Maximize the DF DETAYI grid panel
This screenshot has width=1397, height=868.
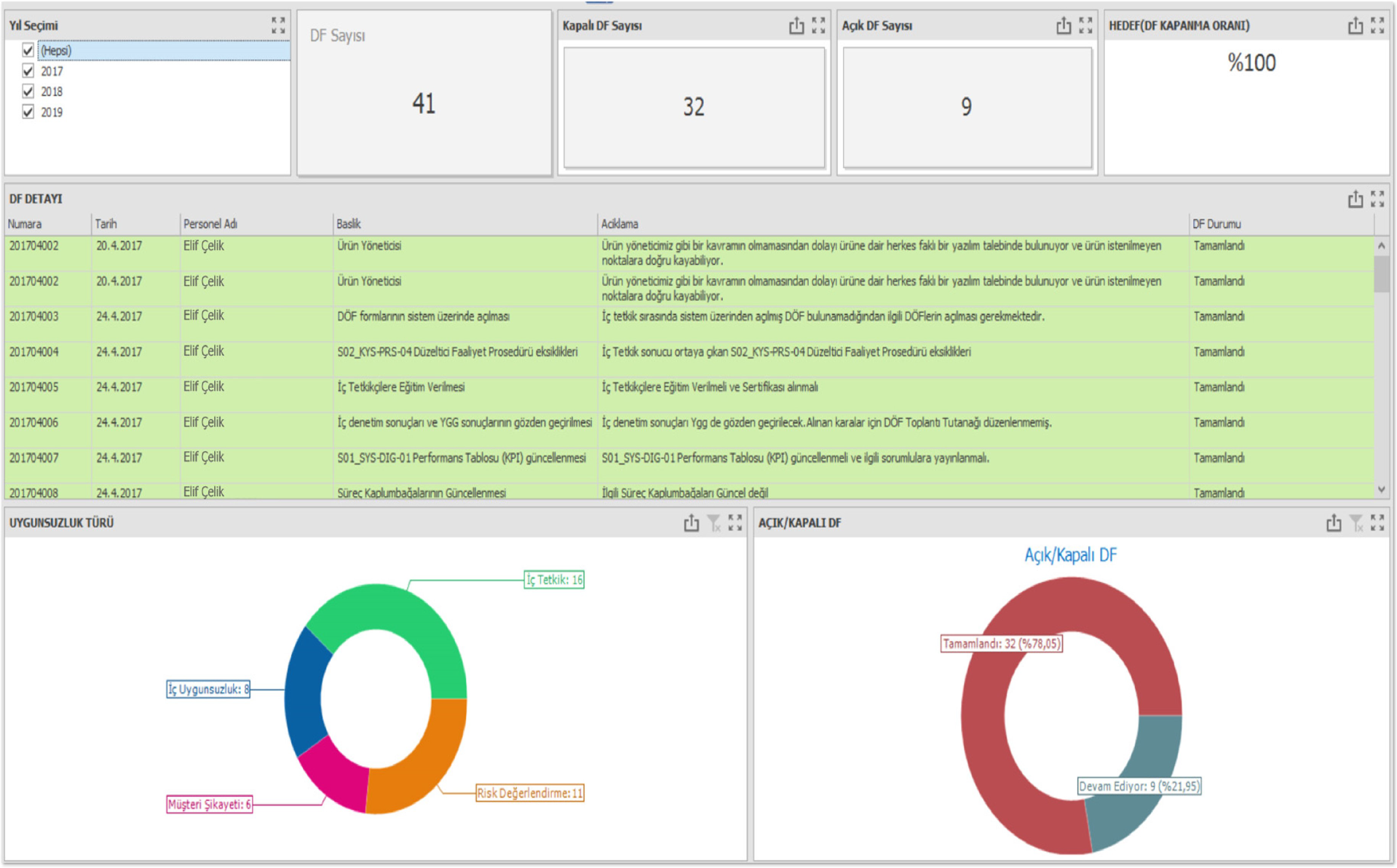point(1377,199)
